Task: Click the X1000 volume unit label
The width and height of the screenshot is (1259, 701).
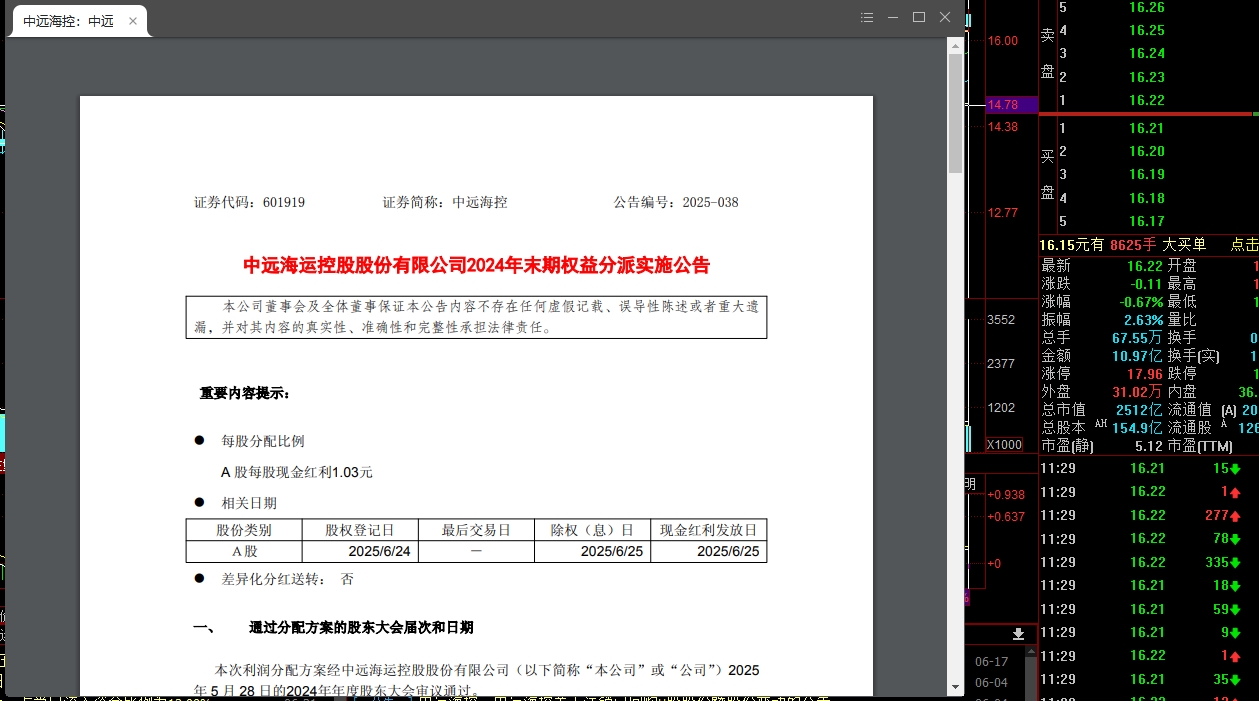Action: 1004,445
